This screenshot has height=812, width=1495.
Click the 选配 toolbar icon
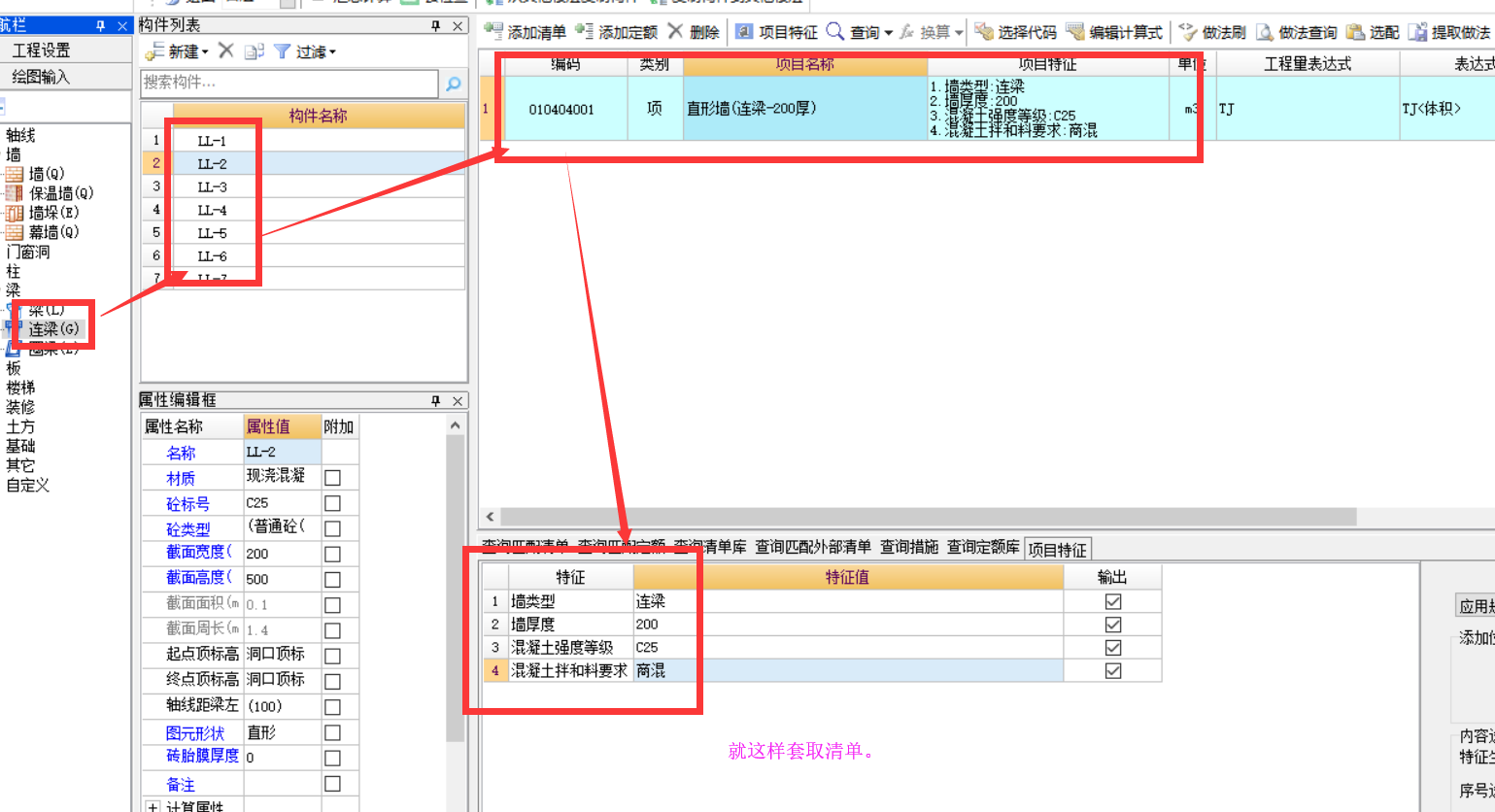pos(1355,32)
